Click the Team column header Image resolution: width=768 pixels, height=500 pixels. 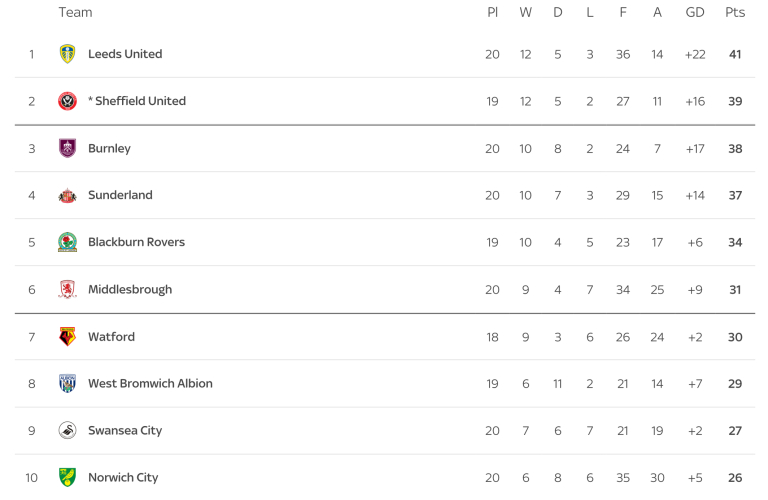(x=75, y=13)
